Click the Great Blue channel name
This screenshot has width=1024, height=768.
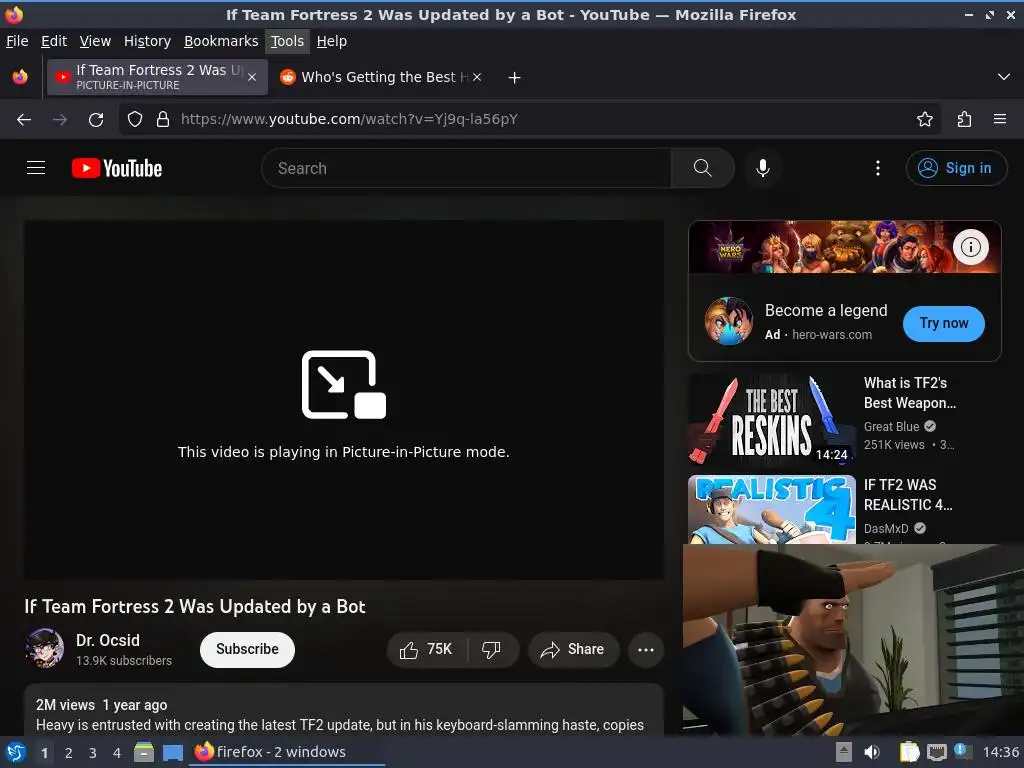pos(891,426)
